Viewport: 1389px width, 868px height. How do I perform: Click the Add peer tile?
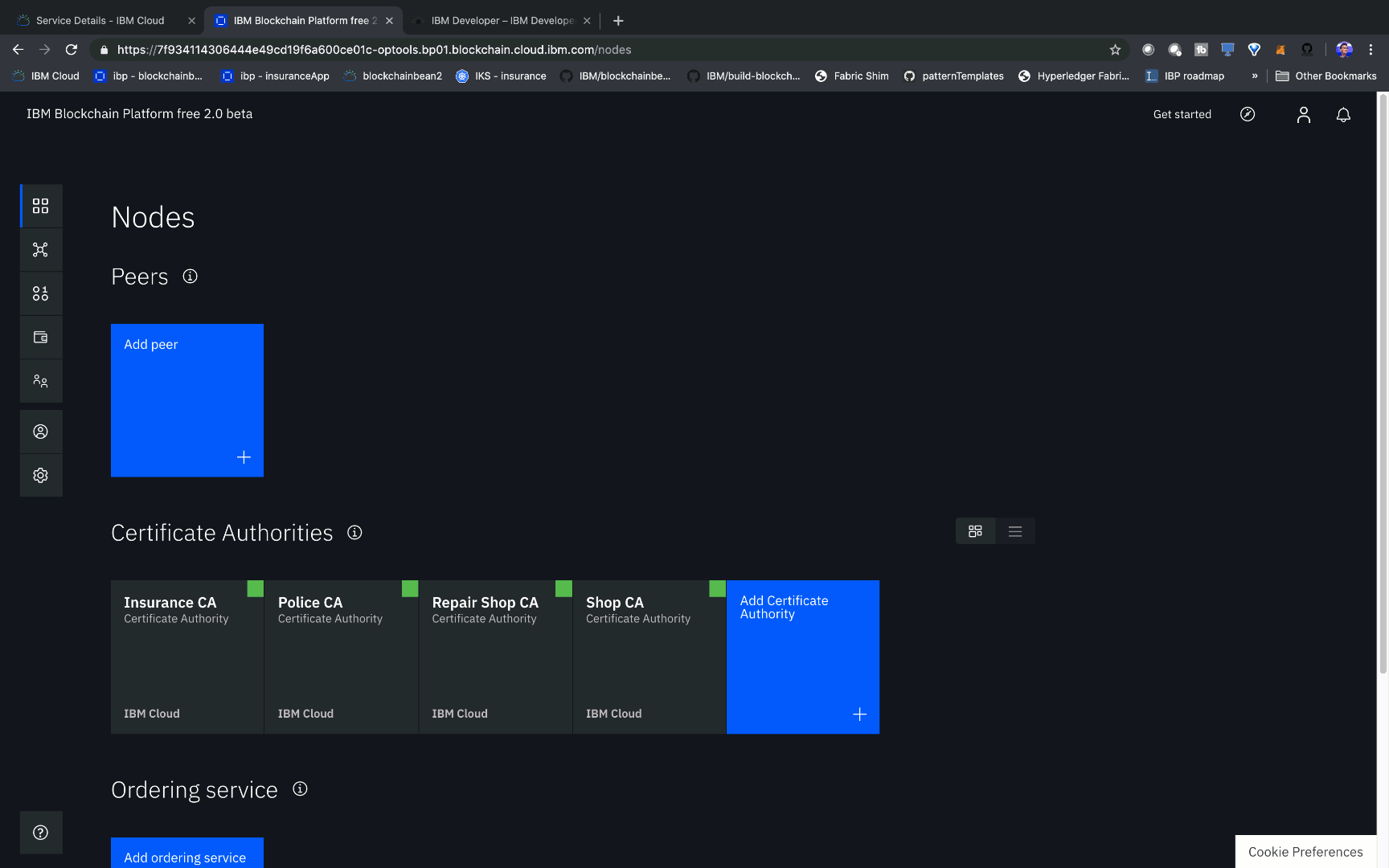tap(187, 400)
